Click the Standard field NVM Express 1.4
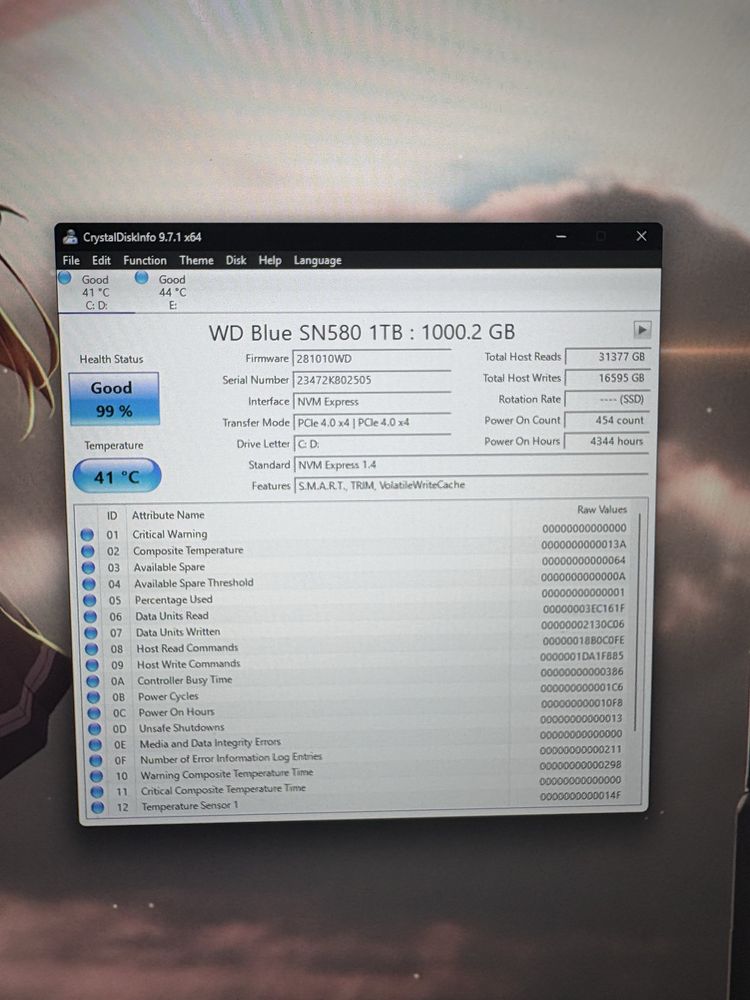Screen dimensions: 750x1000 click(x=471, y=465)
